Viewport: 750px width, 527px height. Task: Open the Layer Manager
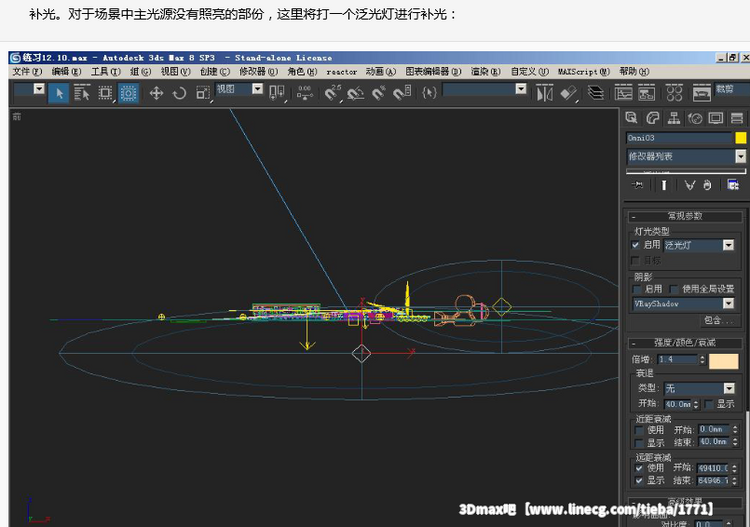(x=596, y=93)
